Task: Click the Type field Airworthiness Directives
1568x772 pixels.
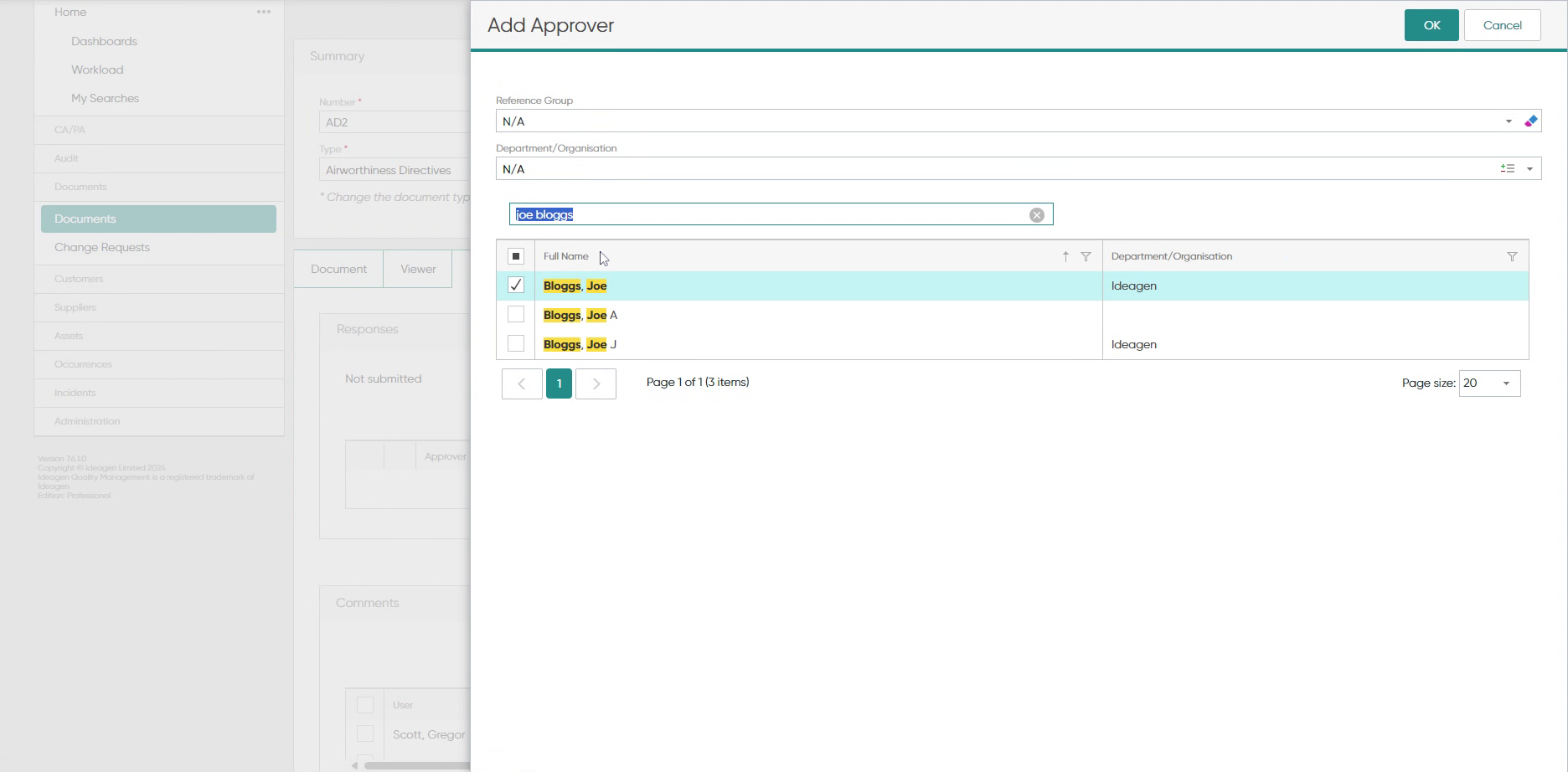Action: tap(394, 170)
